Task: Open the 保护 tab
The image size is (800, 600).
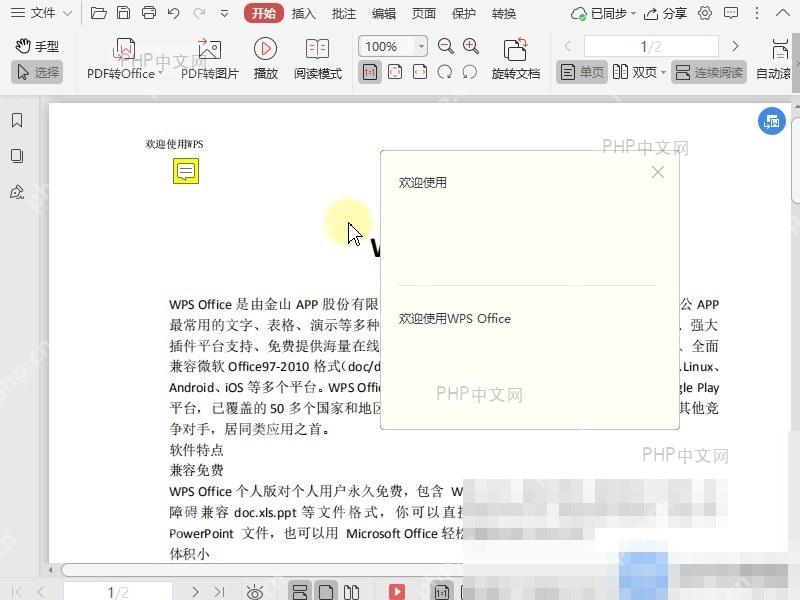Action: pos(464,14)
